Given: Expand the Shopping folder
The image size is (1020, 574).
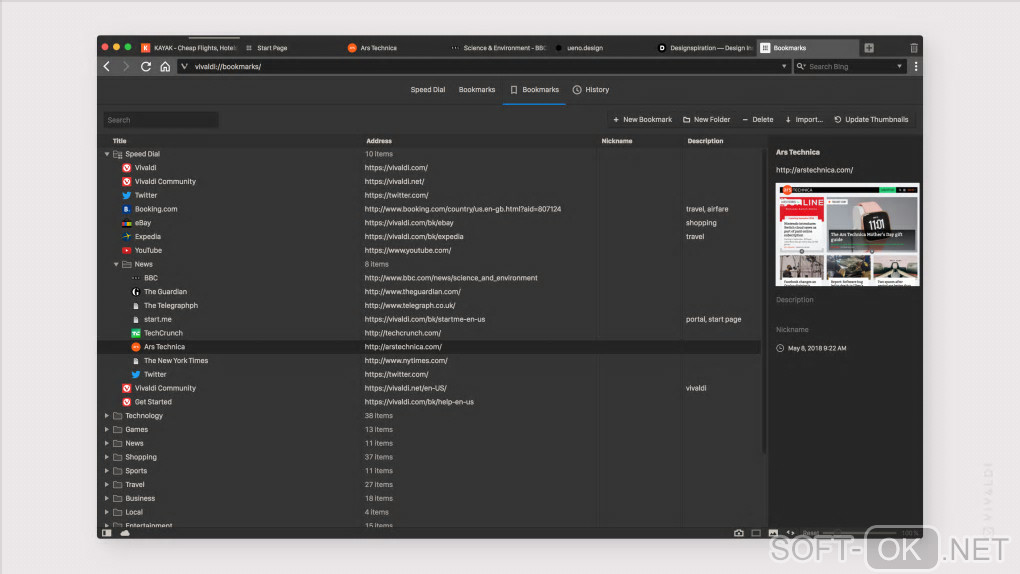Looking at the screenshot, I should click(107, 457).
